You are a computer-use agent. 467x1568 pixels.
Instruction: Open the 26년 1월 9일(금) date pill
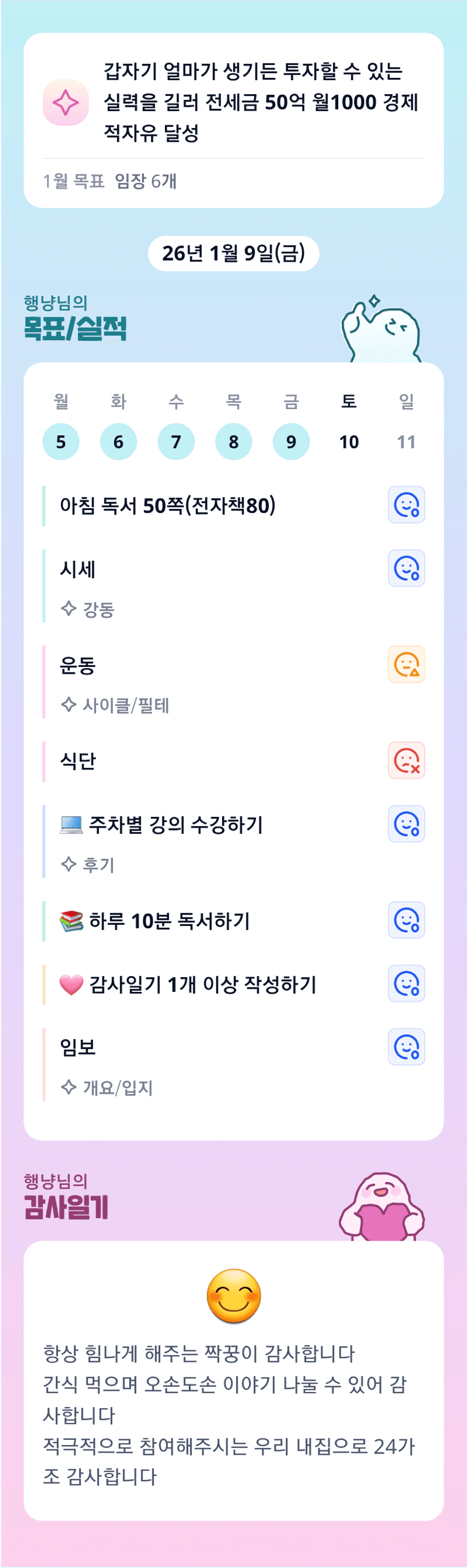point(233,253)
